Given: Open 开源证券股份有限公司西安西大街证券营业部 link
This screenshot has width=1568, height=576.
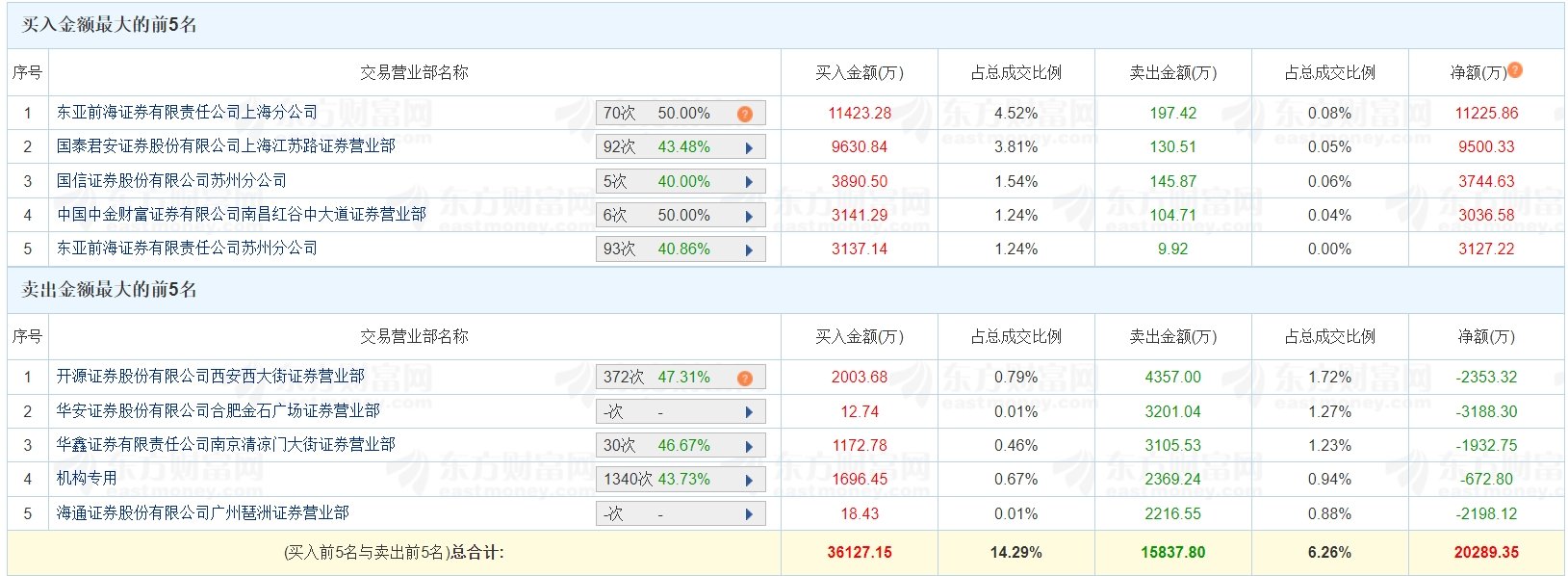Looking at the screenshot, I should click(x=211, y=377).
